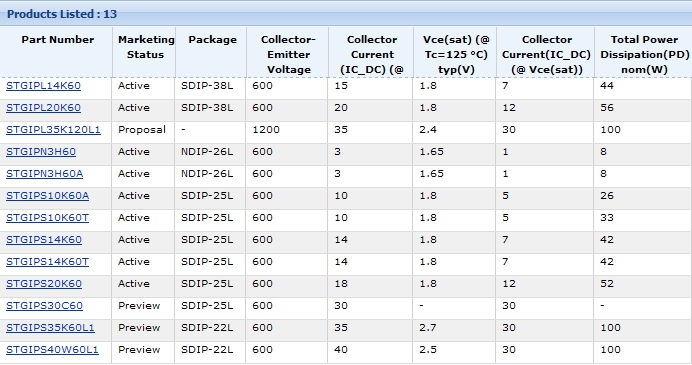Sort by Total Power Dissipation column header

pos(644,54)
